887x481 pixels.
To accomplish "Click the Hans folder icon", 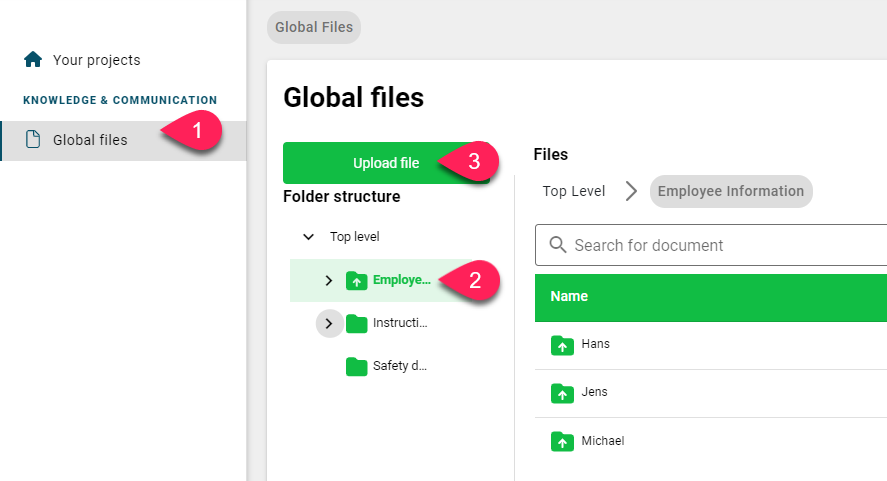I will (562, 345).
